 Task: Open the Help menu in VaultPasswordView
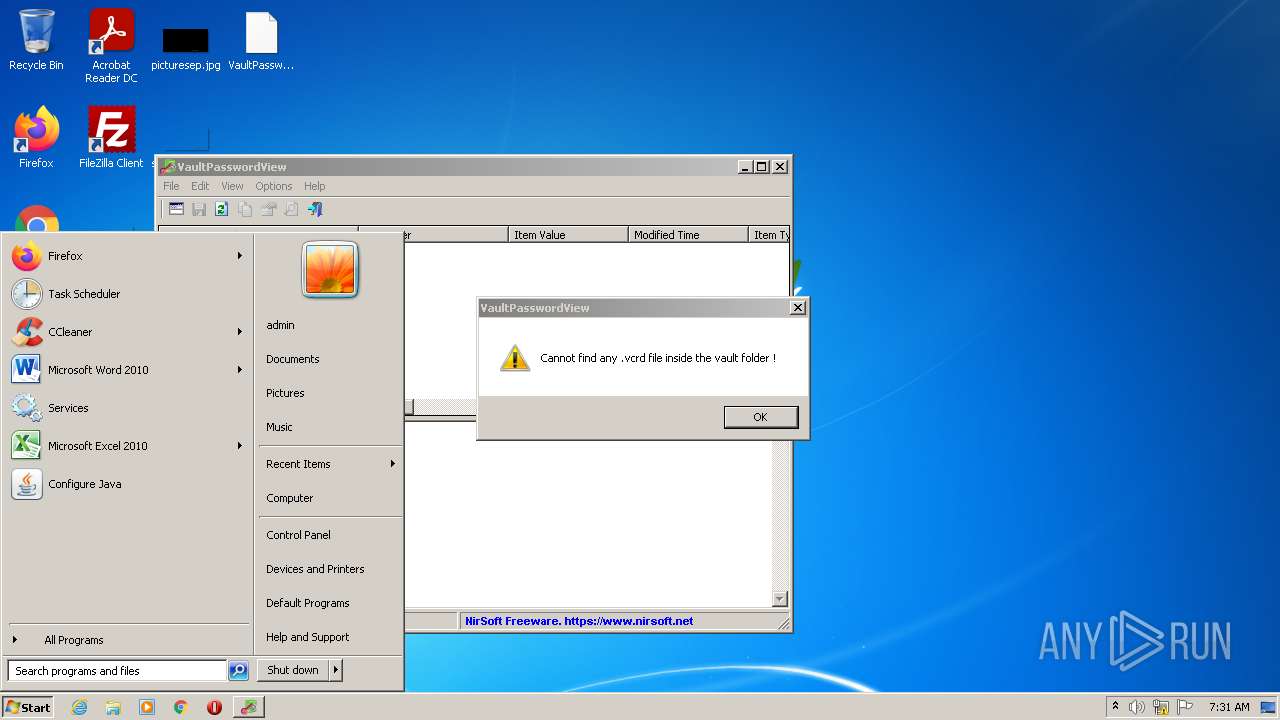[x=315, y=186]
